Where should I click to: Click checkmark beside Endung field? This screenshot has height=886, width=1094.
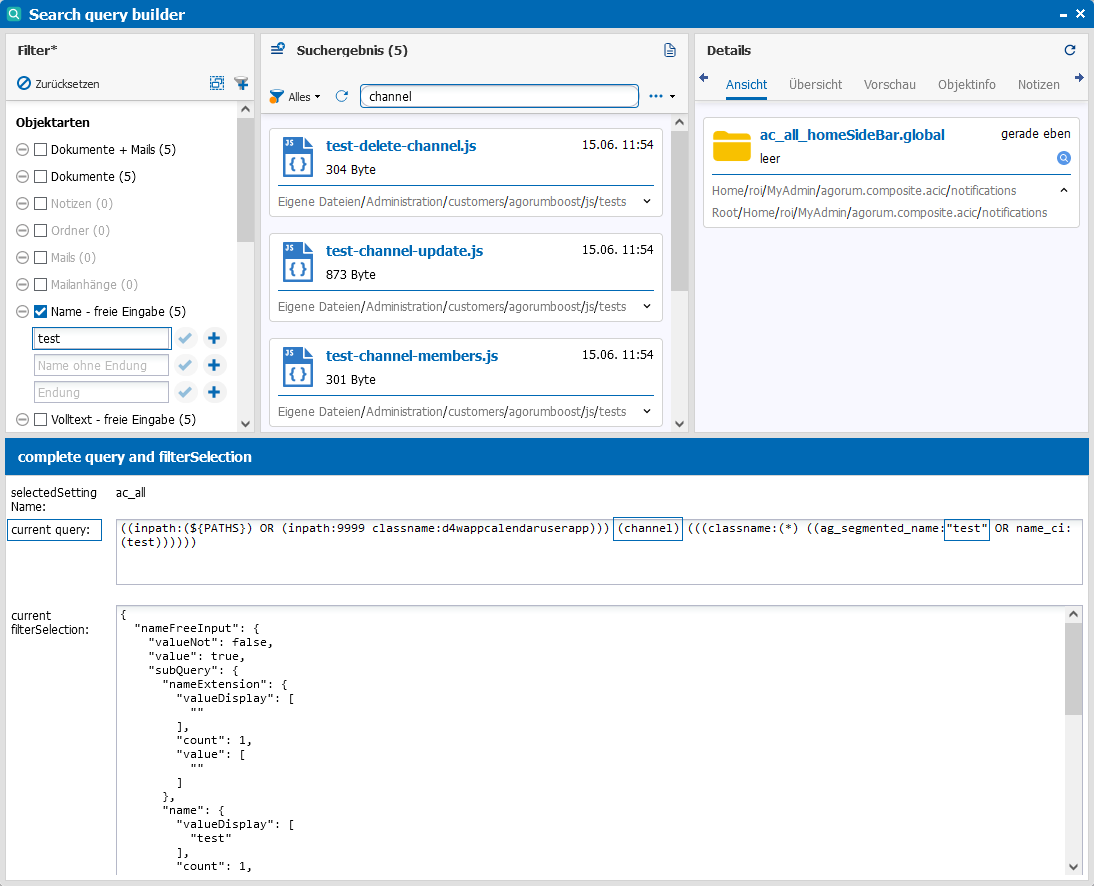(x=185, y=392)
